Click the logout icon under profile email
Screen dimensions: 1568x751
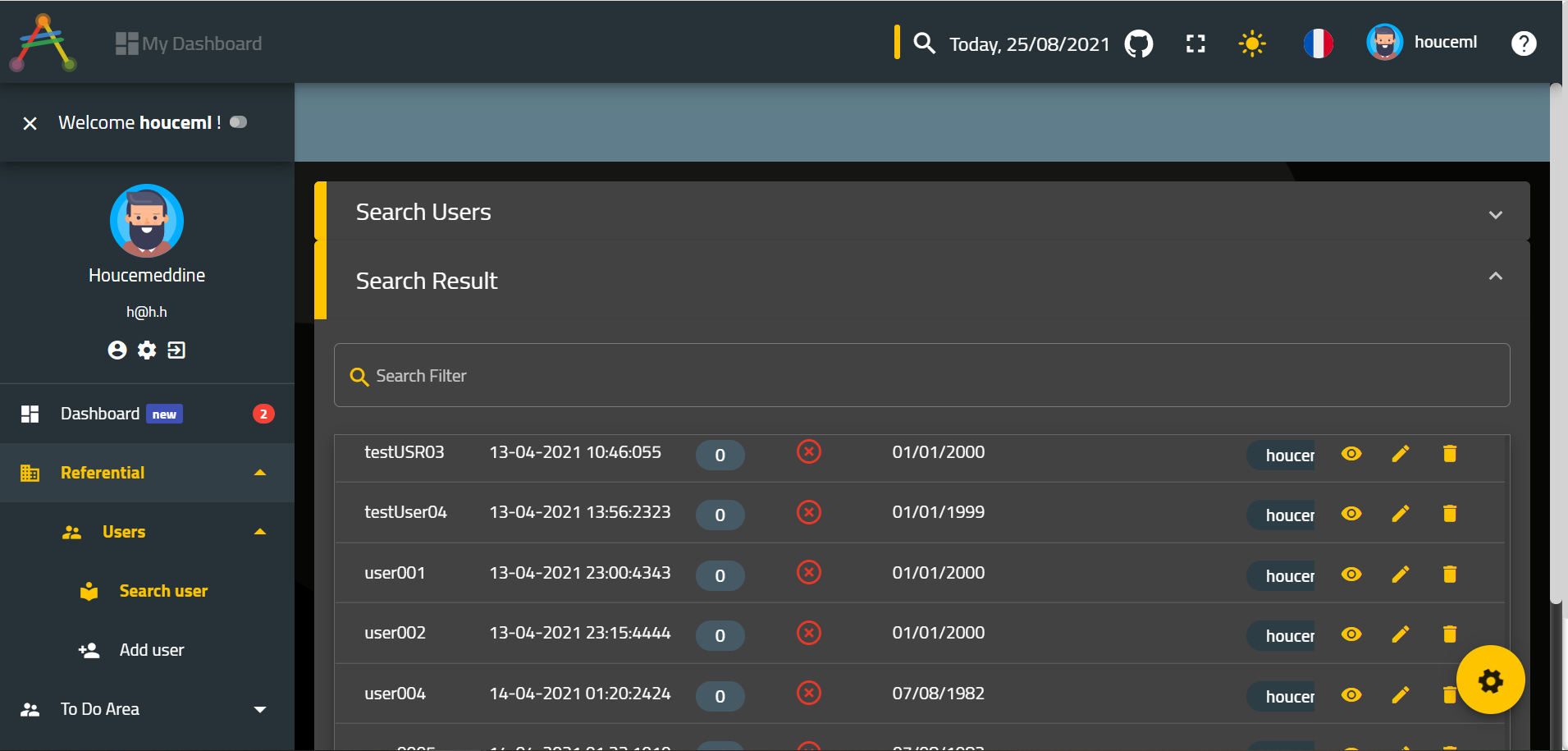[176, 350]
